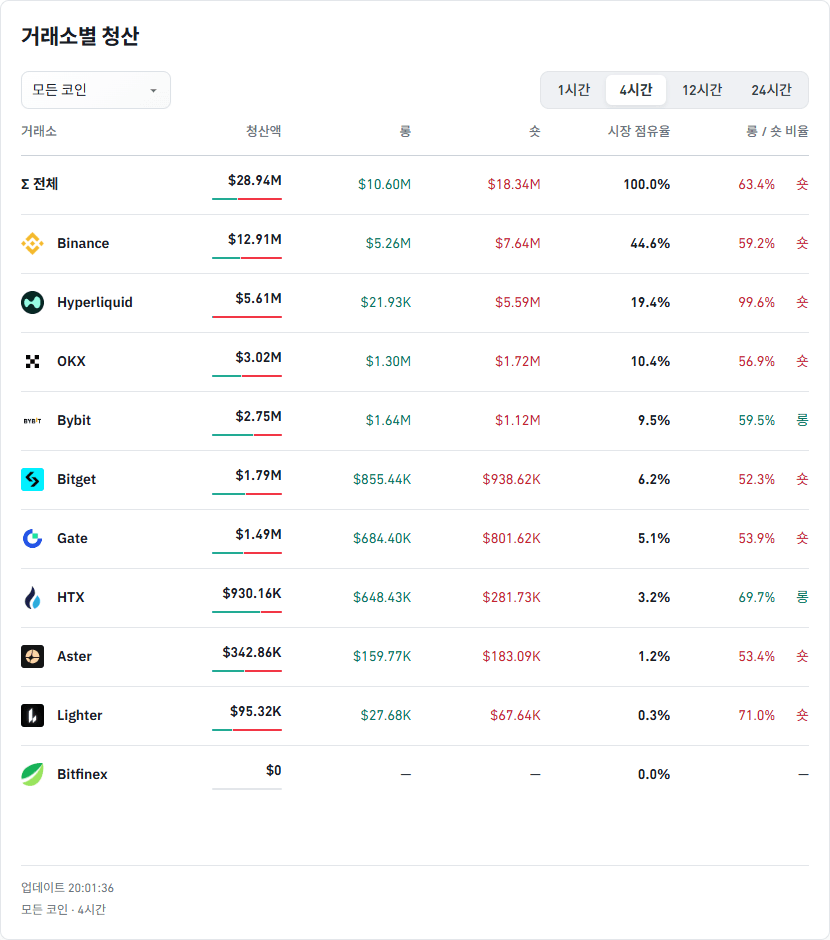Click Bybit's $1.64M long value
Image resolution: width=830 pixels, height=940 pixels.
(388, 420)
